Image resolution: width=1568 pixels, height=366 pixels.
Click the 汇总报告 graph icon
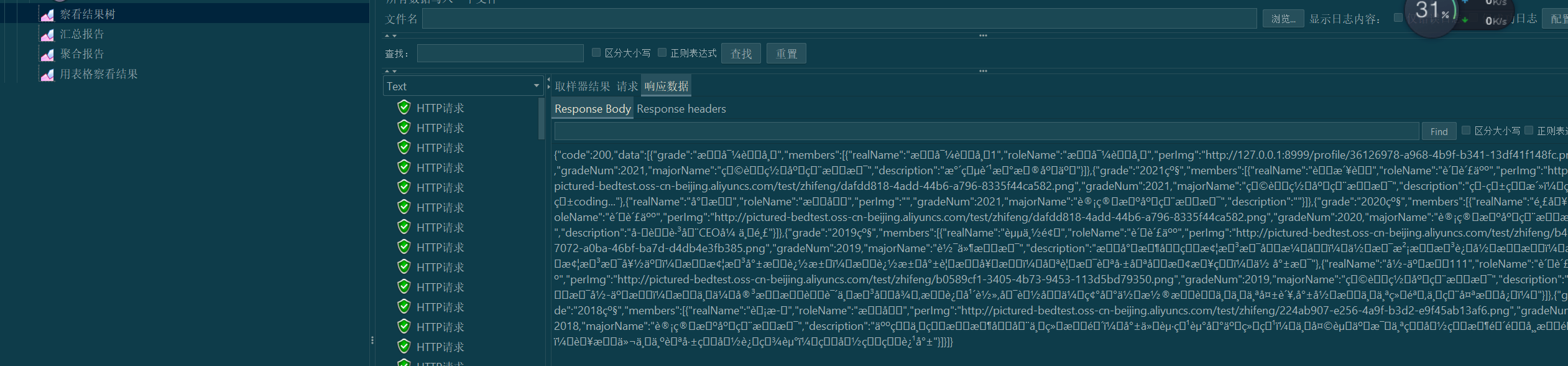[47, 34]
